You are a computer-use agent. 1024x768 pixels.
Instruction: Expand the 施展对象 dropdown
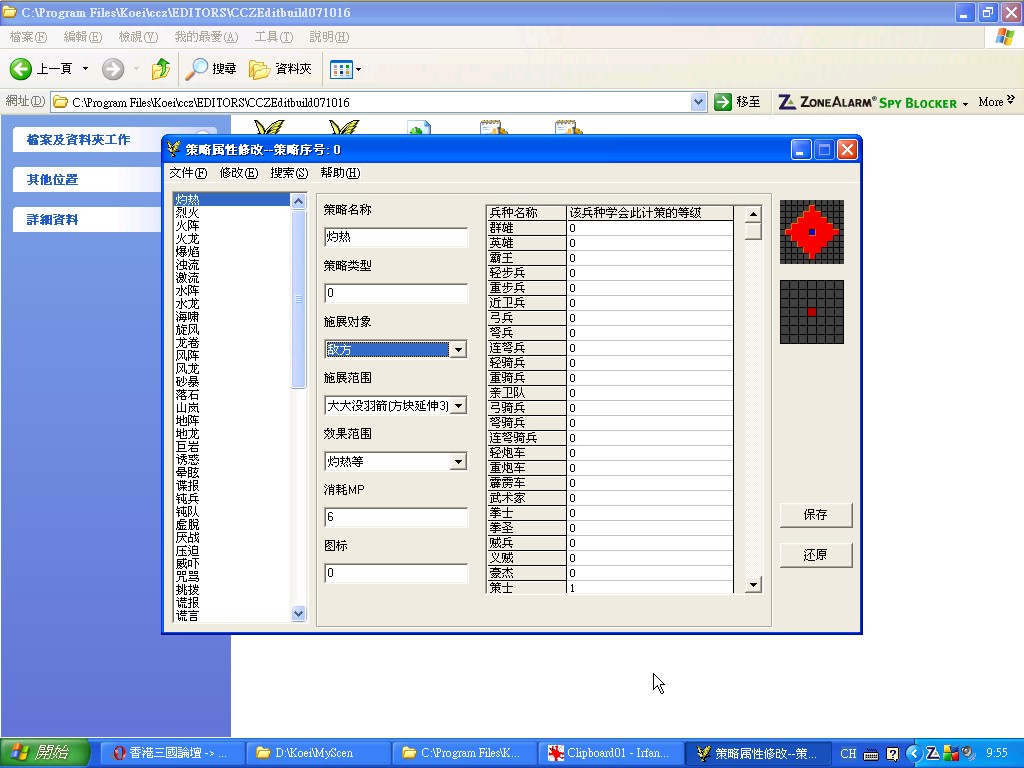[x=458, y=350]
